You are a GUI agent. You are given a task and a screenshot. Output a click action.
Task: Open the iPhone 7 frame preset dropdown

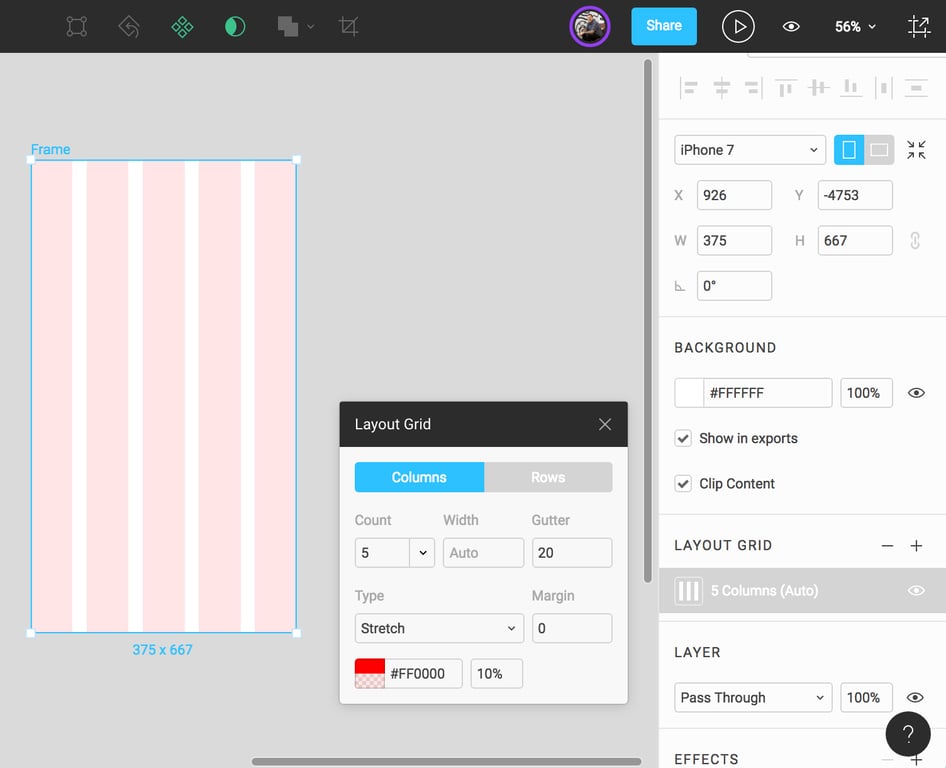click(x=750, y=150)
